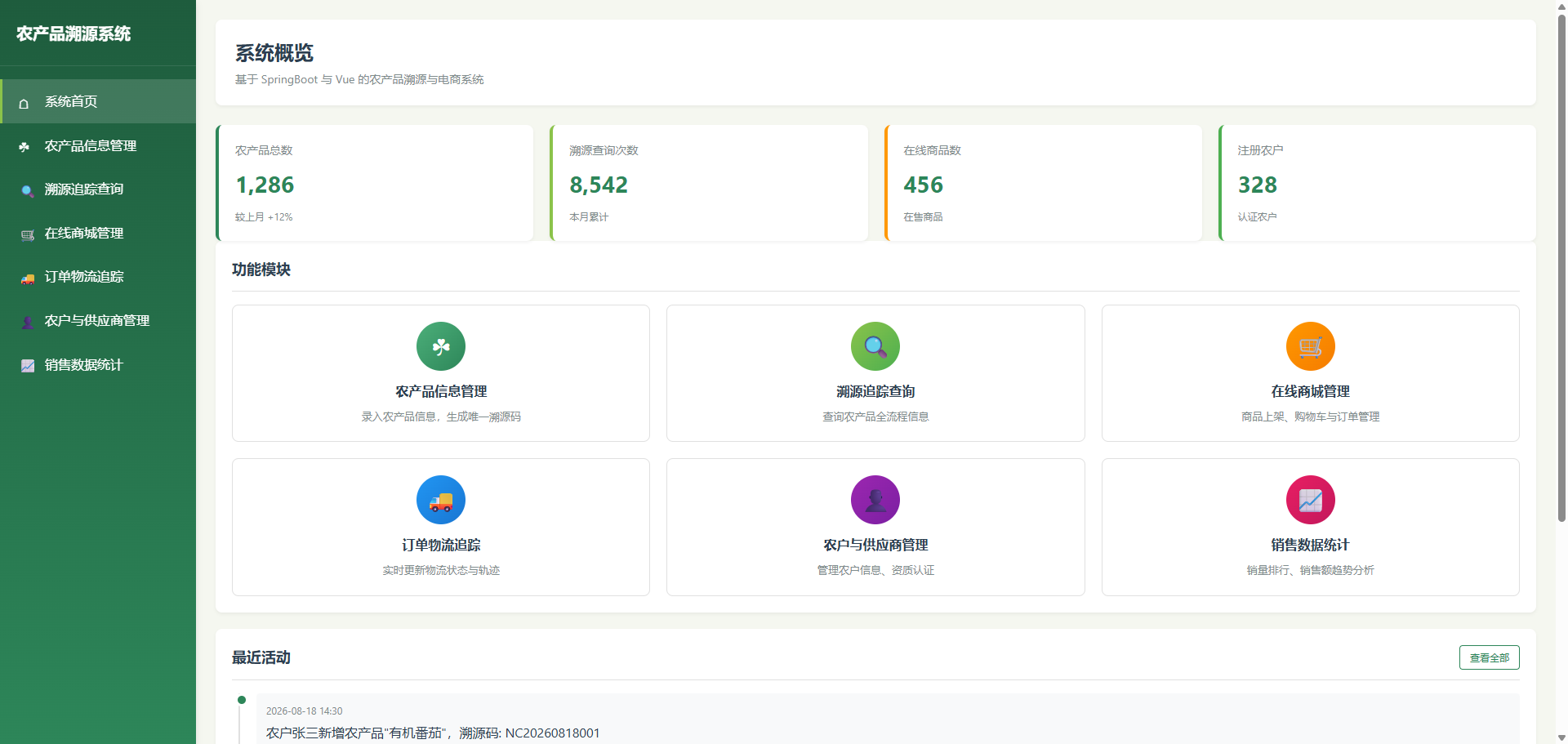
Task: Click the 最近活动 section heading
Action: (261, 657)
